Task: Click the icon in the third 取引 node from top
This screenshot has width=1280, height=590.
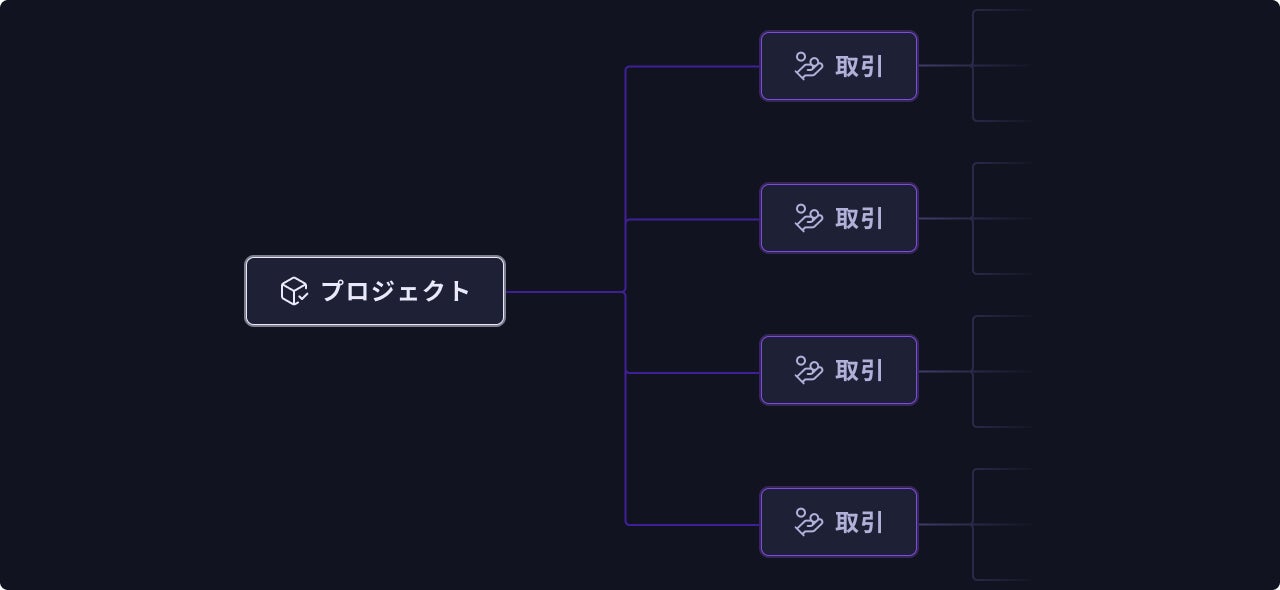Action: point(808,370)
